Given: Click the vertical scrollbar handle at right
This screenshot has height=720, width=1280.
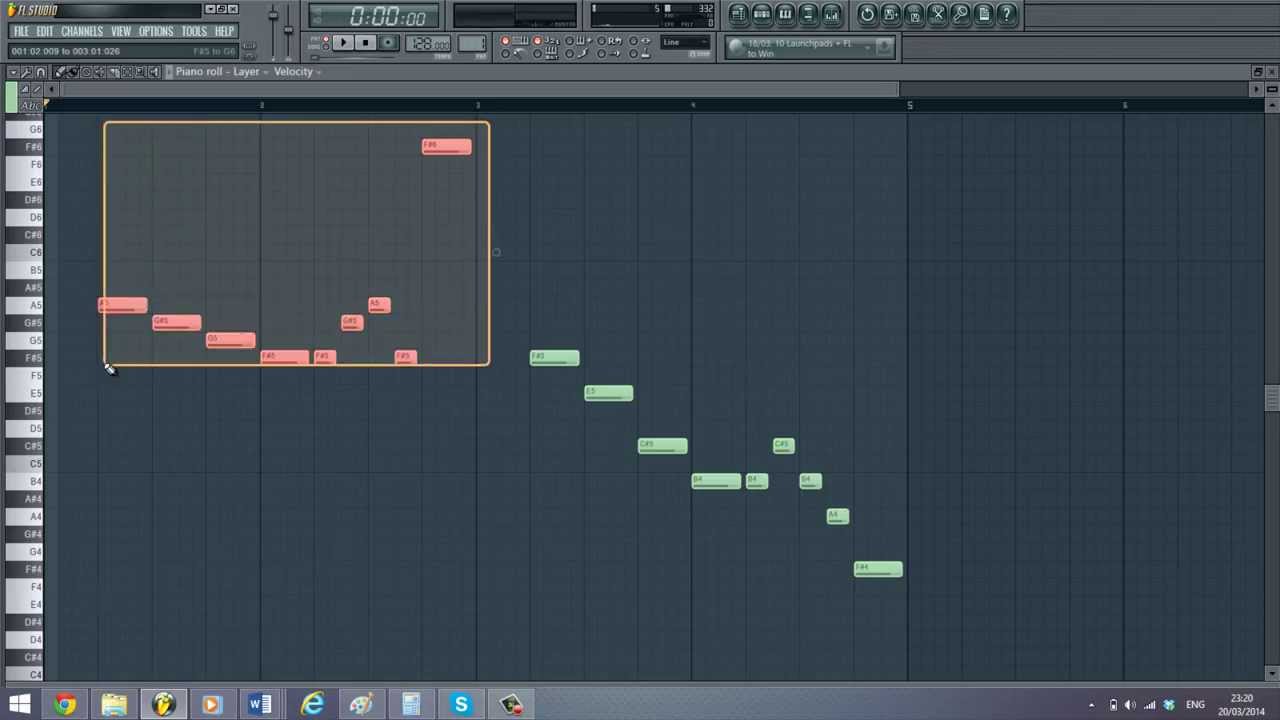Looking at the screenshot, I should point(1271,399).
